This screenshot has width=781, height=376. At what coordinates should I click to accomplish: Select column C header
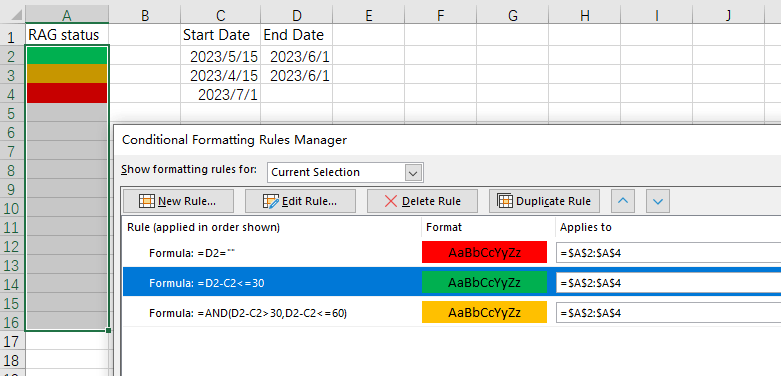coord(221,15)
